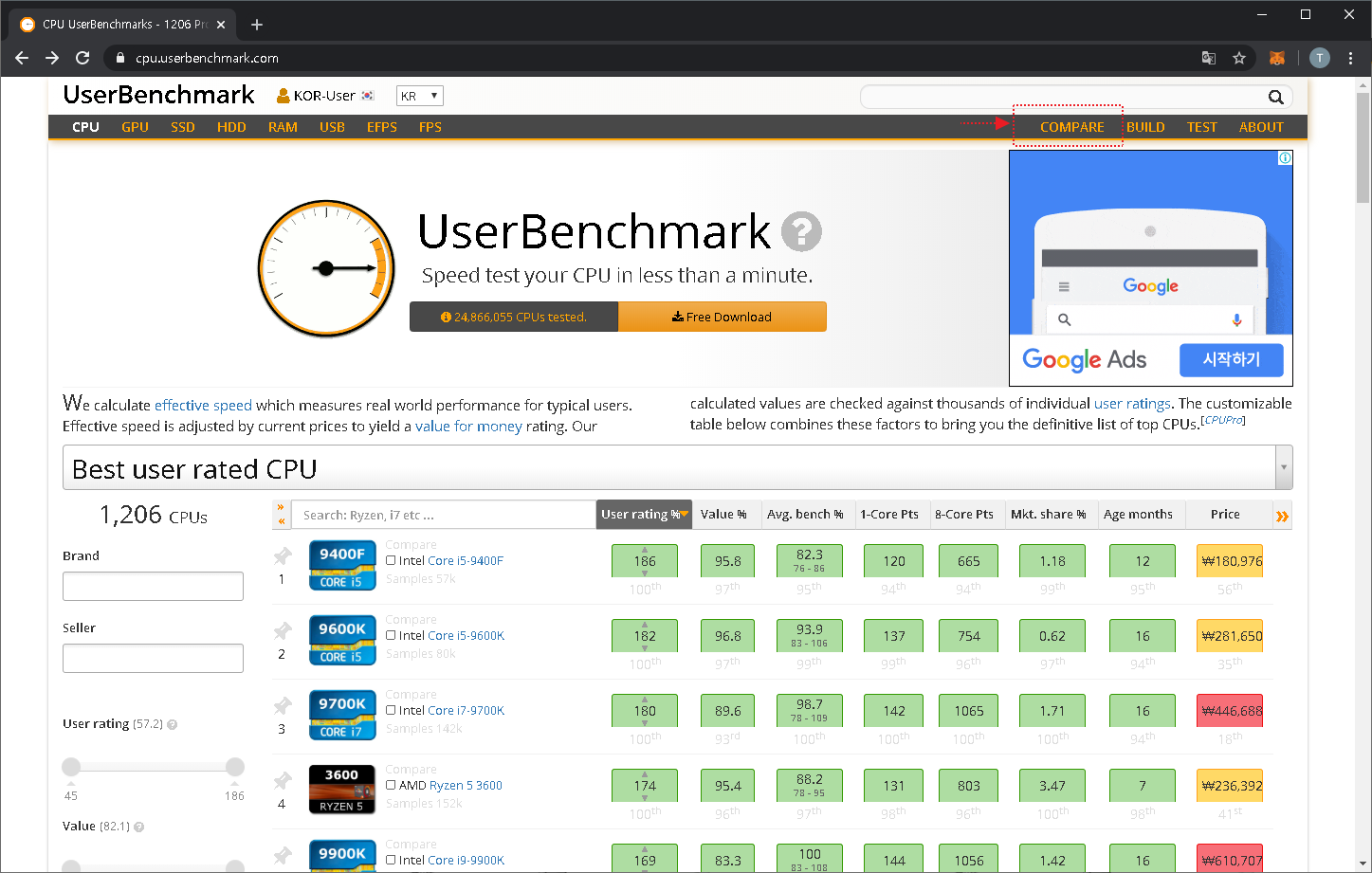Follow the effective speed link
Screen dimensions: 1372x873
coord(203,405)
